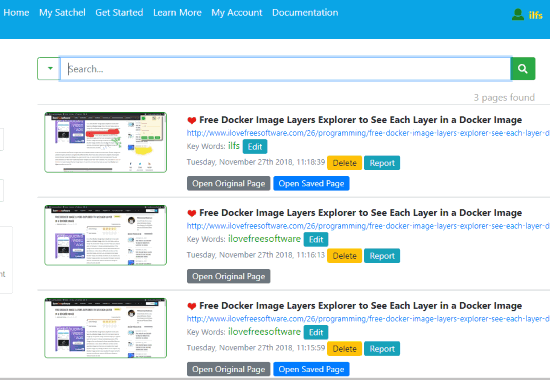This screenshot has width=550, height=380.
Task: Click ilovefreesoftware keyword in 11:16:13 entry
Action: coord(264,239)
